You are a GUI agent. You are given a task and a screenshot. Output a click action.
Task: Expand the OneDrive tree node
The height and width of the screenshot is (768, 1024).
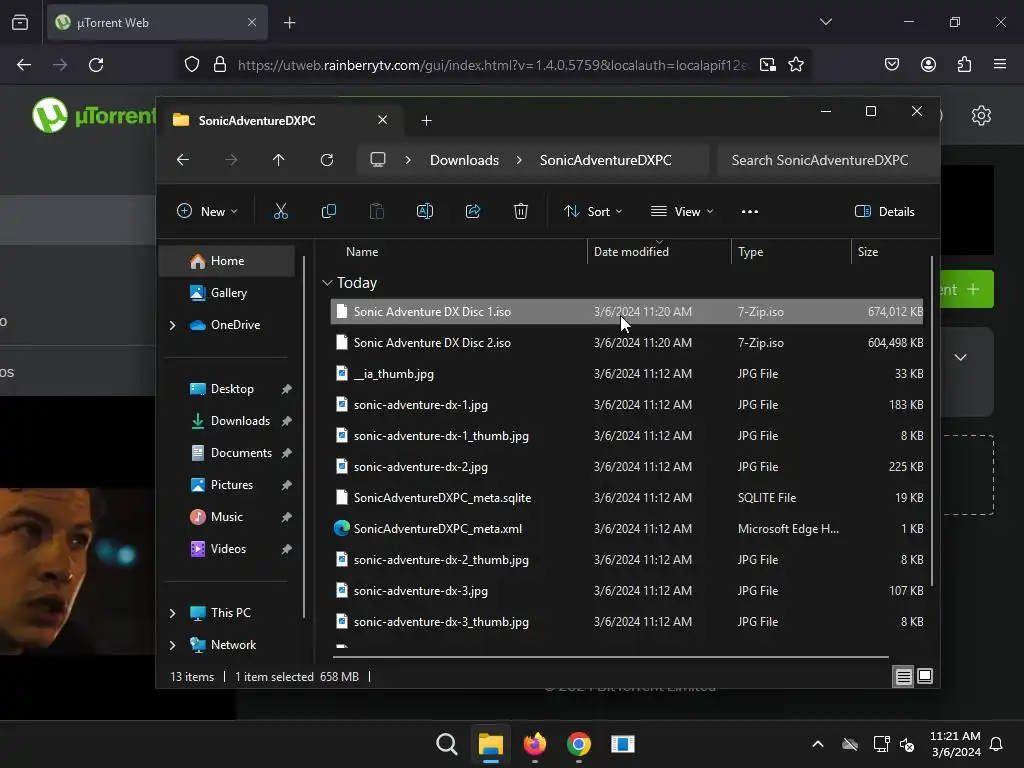click(x=172, y=325)
